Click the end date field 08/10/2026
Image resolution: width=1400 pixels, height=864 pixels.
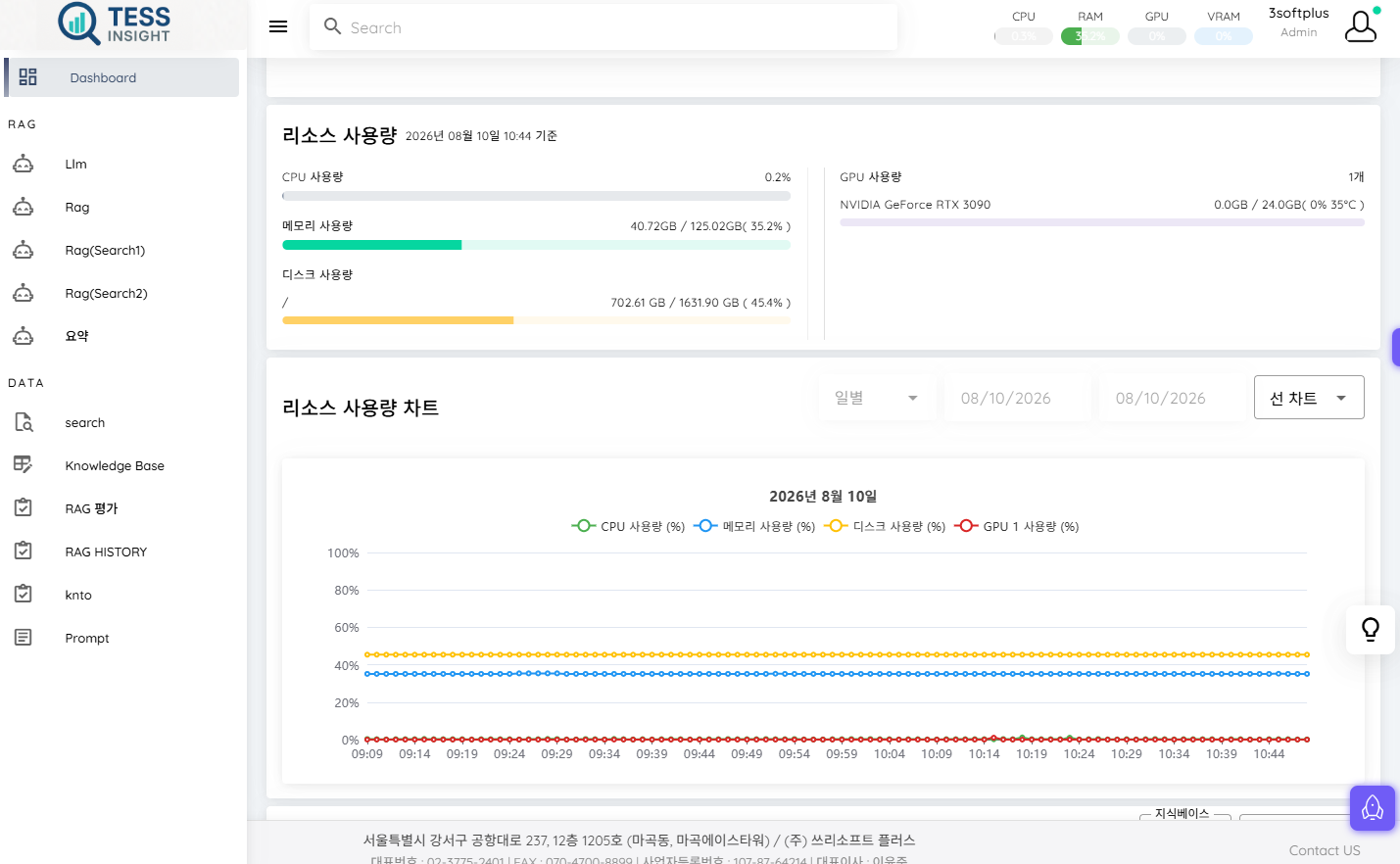click(x=1173, y=398)
